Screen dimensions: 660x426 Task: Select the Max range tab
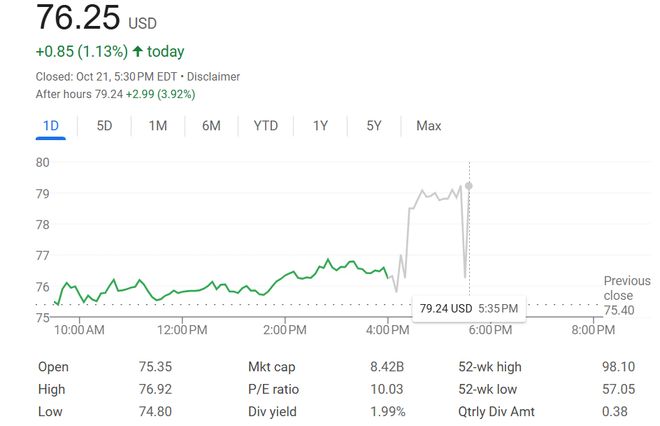click(429, 126)
